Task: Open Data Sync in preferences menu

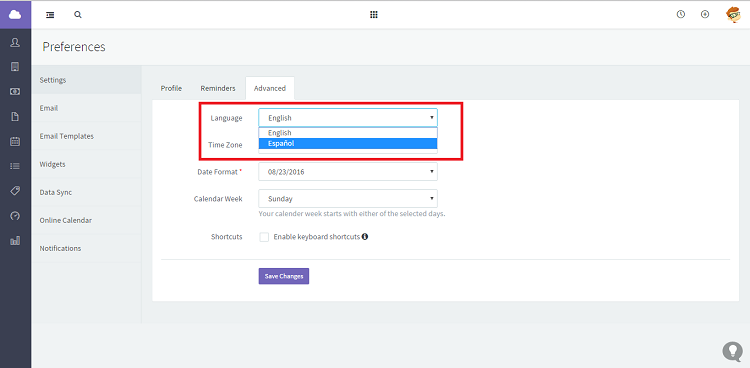Action: (x=86, y=192)
